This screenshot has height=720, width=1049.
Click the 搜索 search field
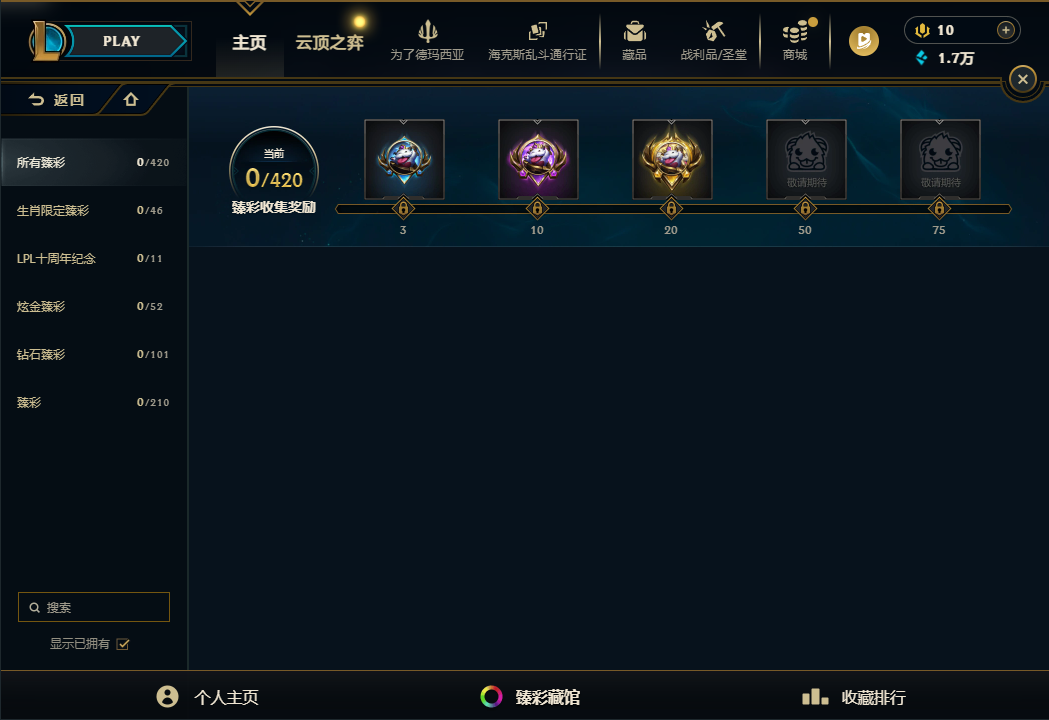click(94, 607)
